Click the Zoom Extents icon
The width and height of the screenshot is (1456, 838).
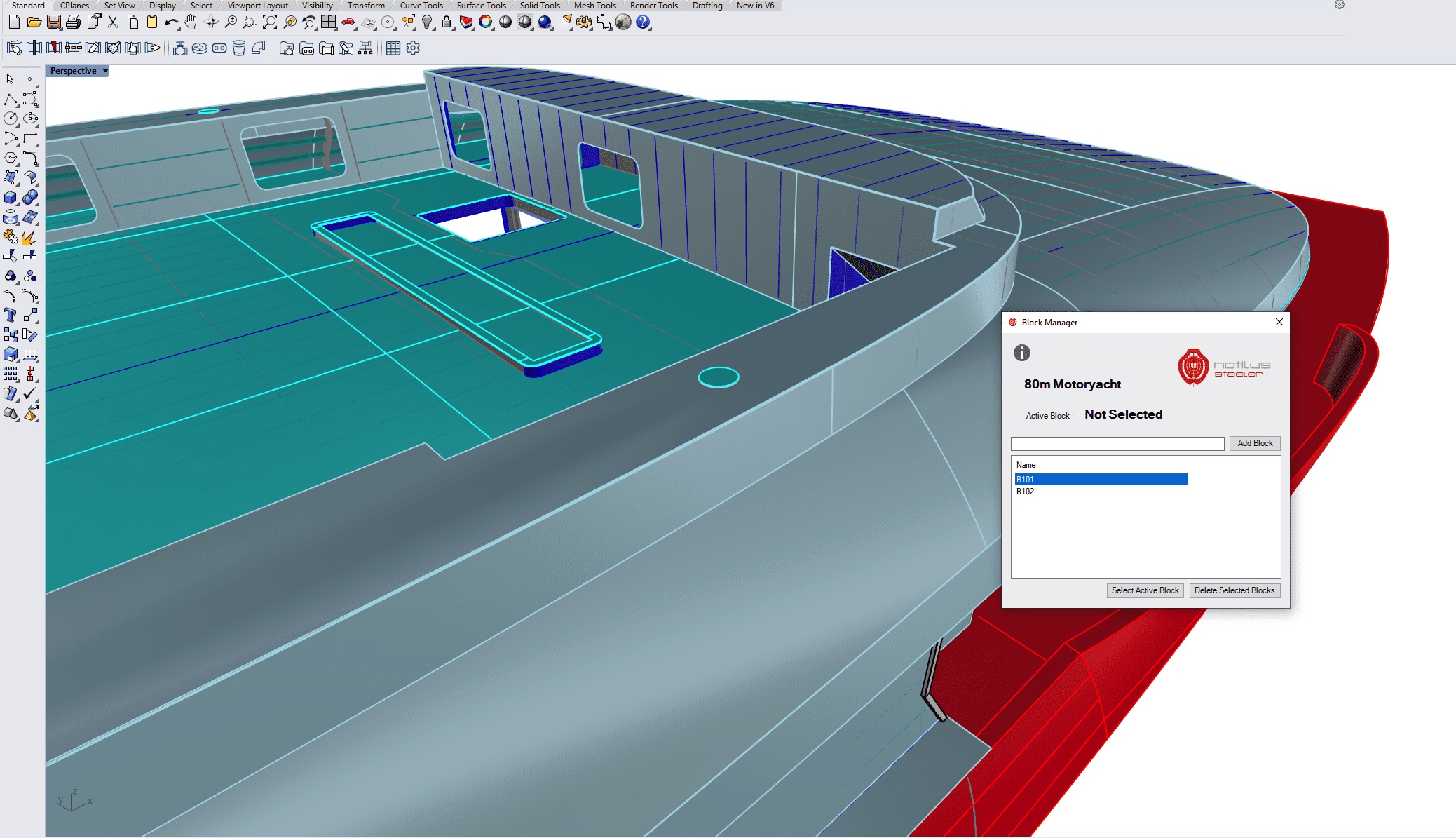[x=270, y=22]
